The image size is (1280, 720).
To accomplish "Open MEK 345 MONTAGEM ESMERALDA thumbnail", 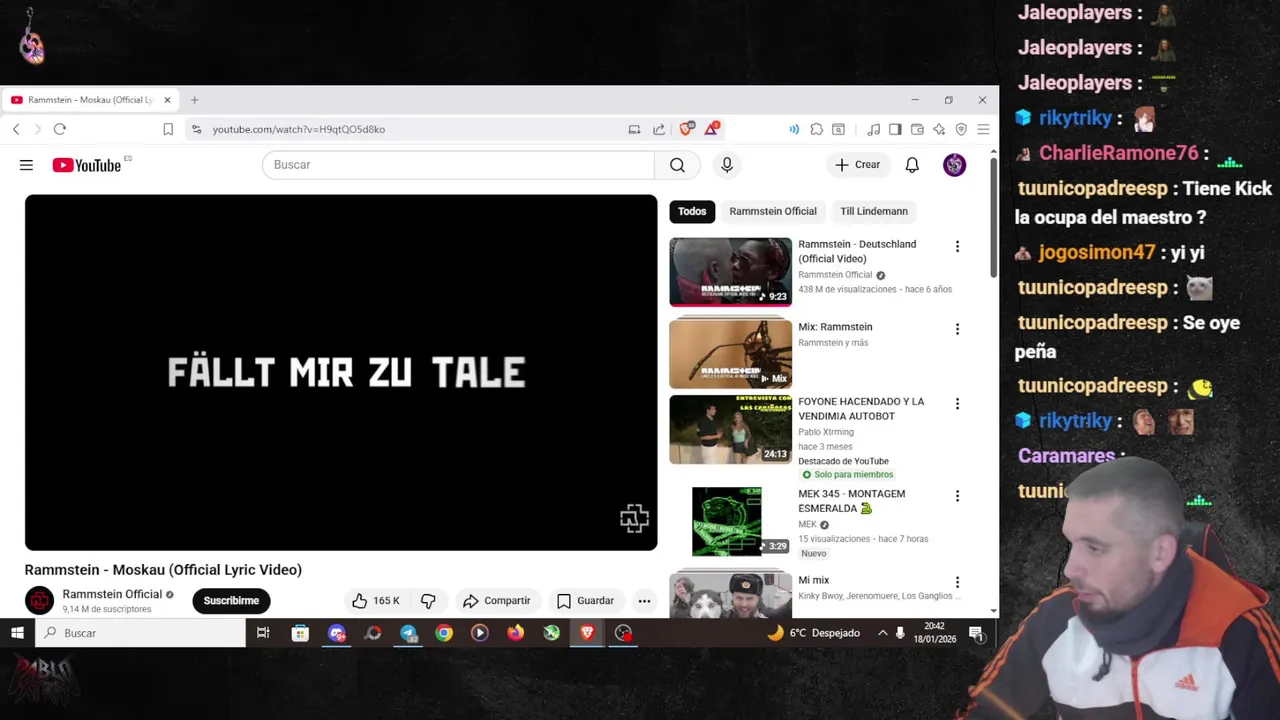I will click(730, 521).
